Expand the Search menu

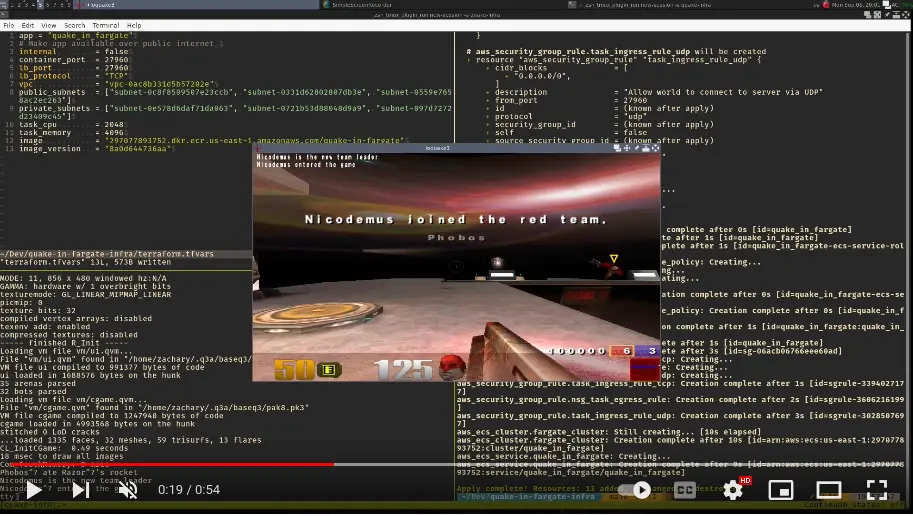pos(75,25)
